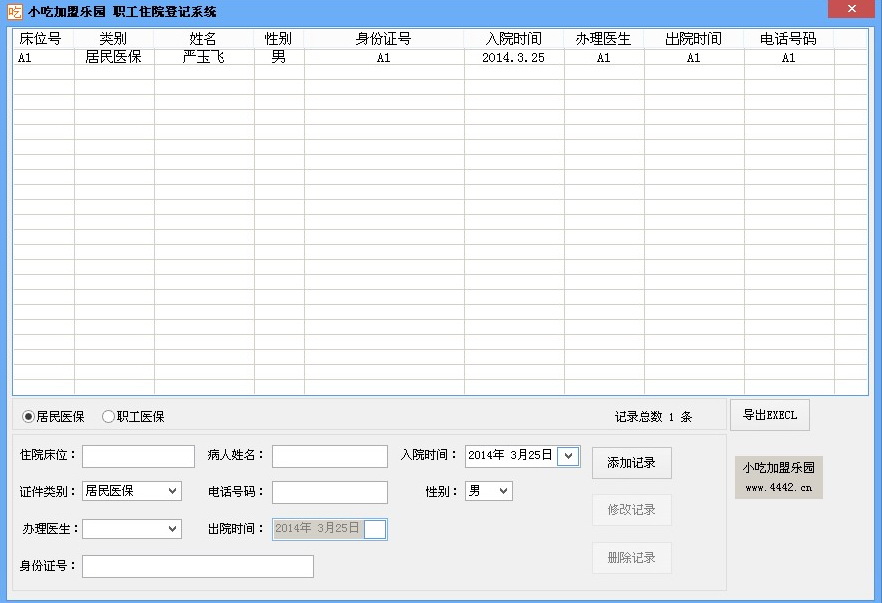Click the 性别 column header
882x603 pixels.
coord(279,39)
